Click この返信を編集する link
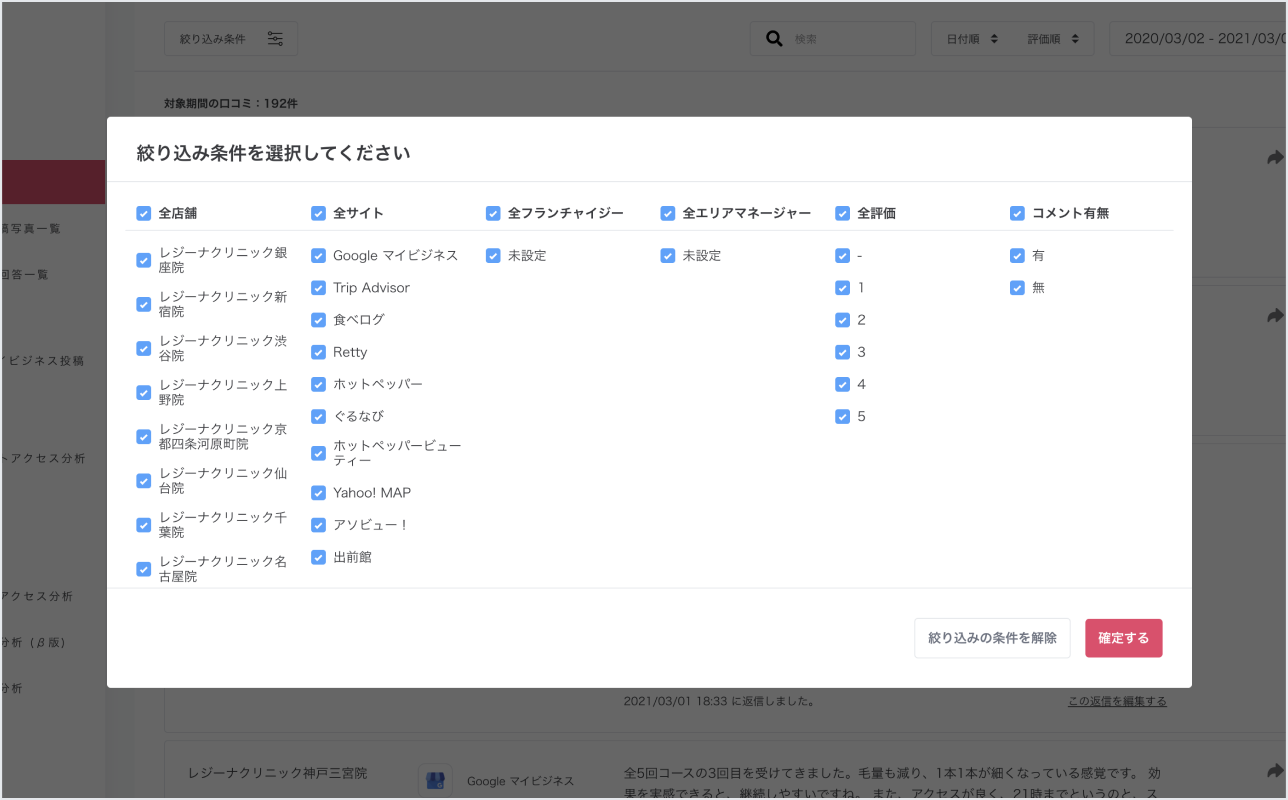Image resolution: width=1288 pixels, height=800 pixels. (x=1117, y=702)
